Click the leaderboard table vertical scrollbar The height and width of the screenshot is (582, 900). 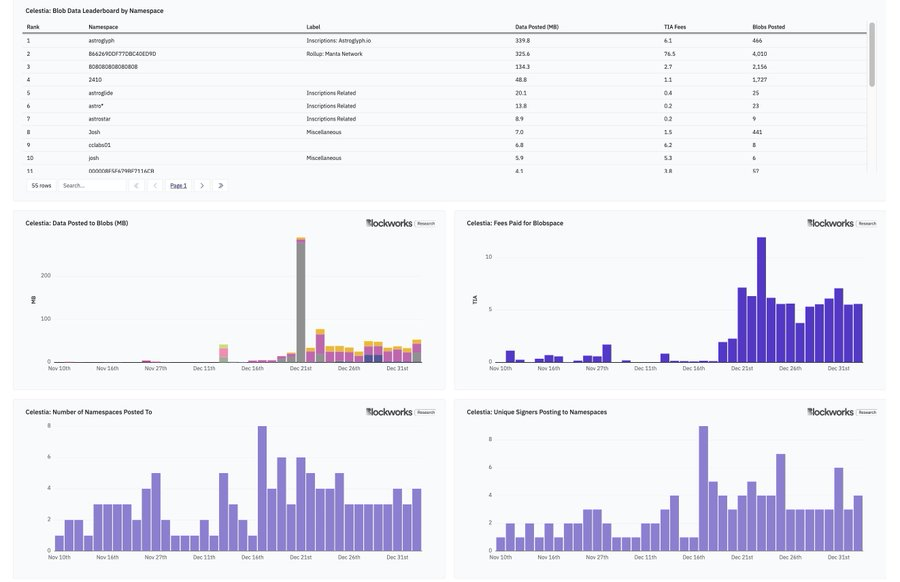872,55
